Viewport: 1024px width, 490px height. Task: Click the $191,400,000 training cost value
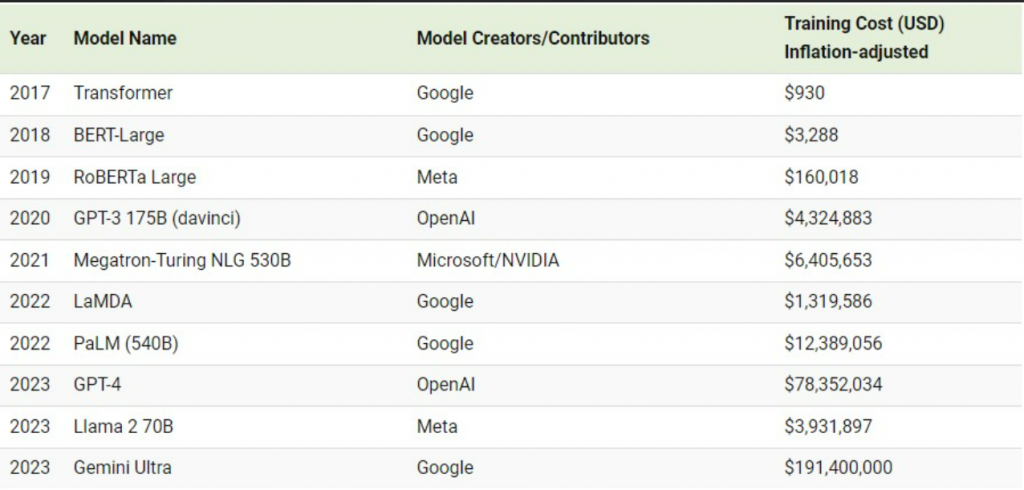(x=838, y=468)
